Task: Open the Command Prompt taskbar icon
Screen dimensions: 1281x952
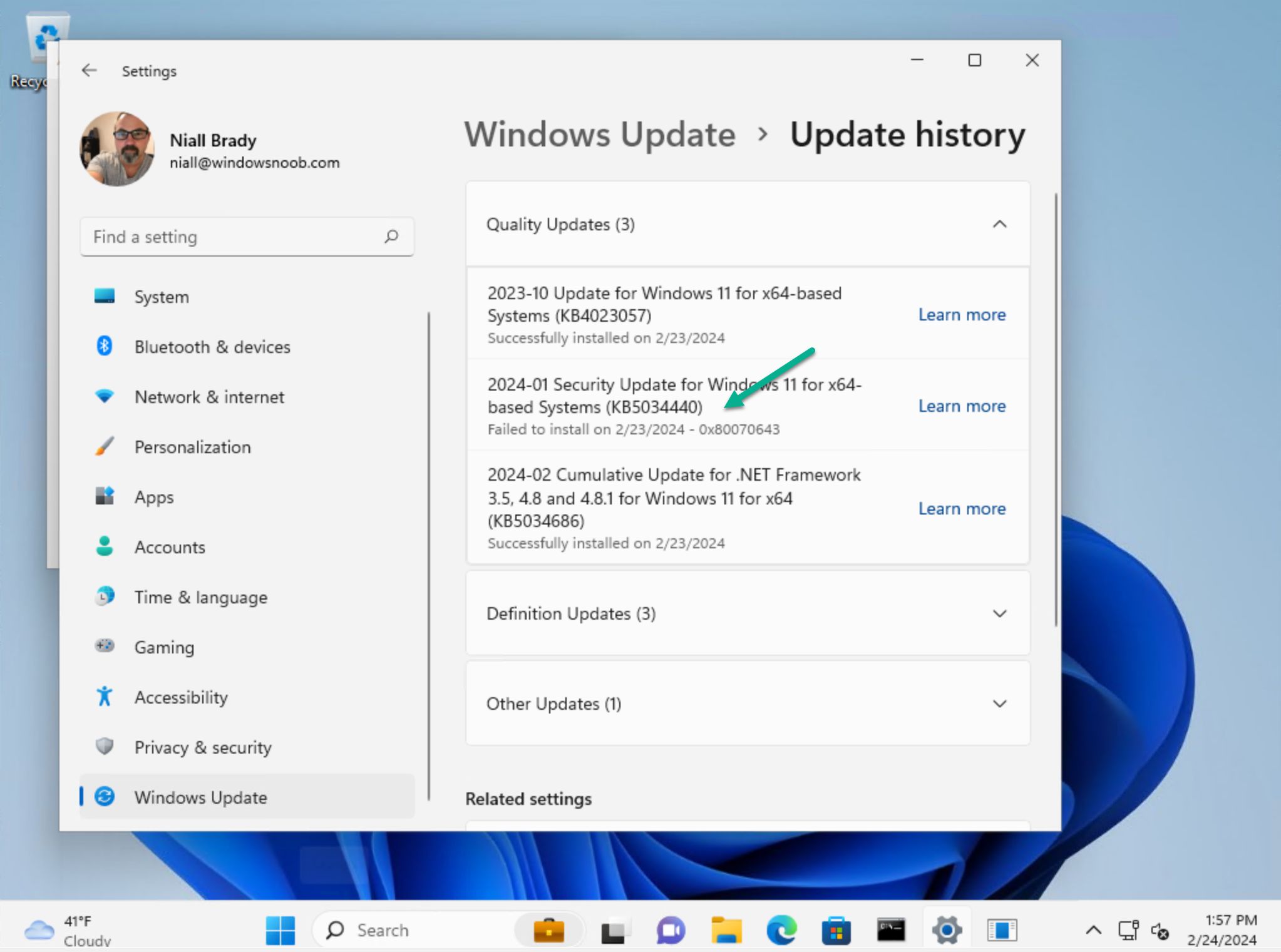Action: [891, 930]
